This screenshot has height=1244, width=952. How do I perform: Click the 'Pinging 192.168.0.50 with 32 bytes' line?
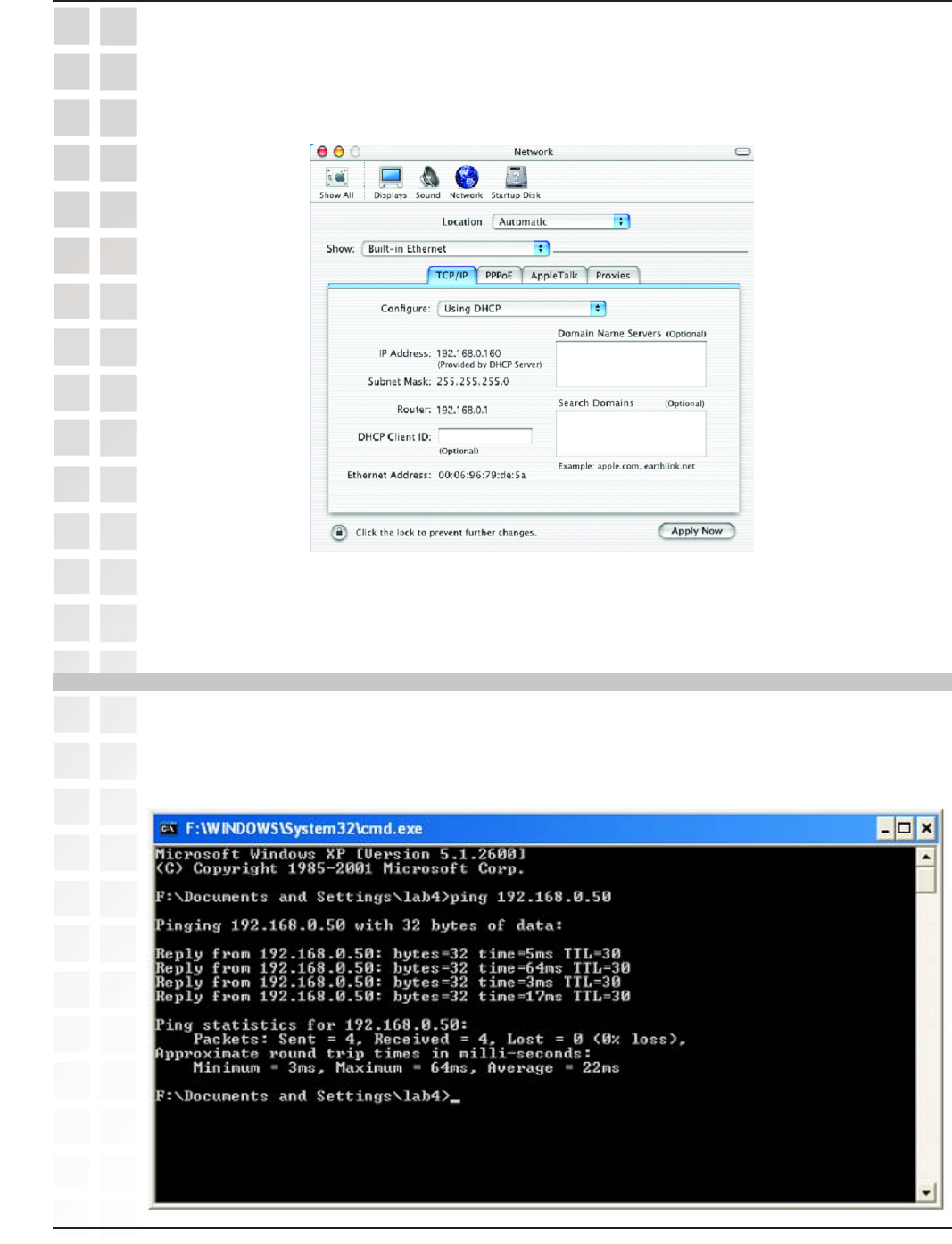click(359, 925)
